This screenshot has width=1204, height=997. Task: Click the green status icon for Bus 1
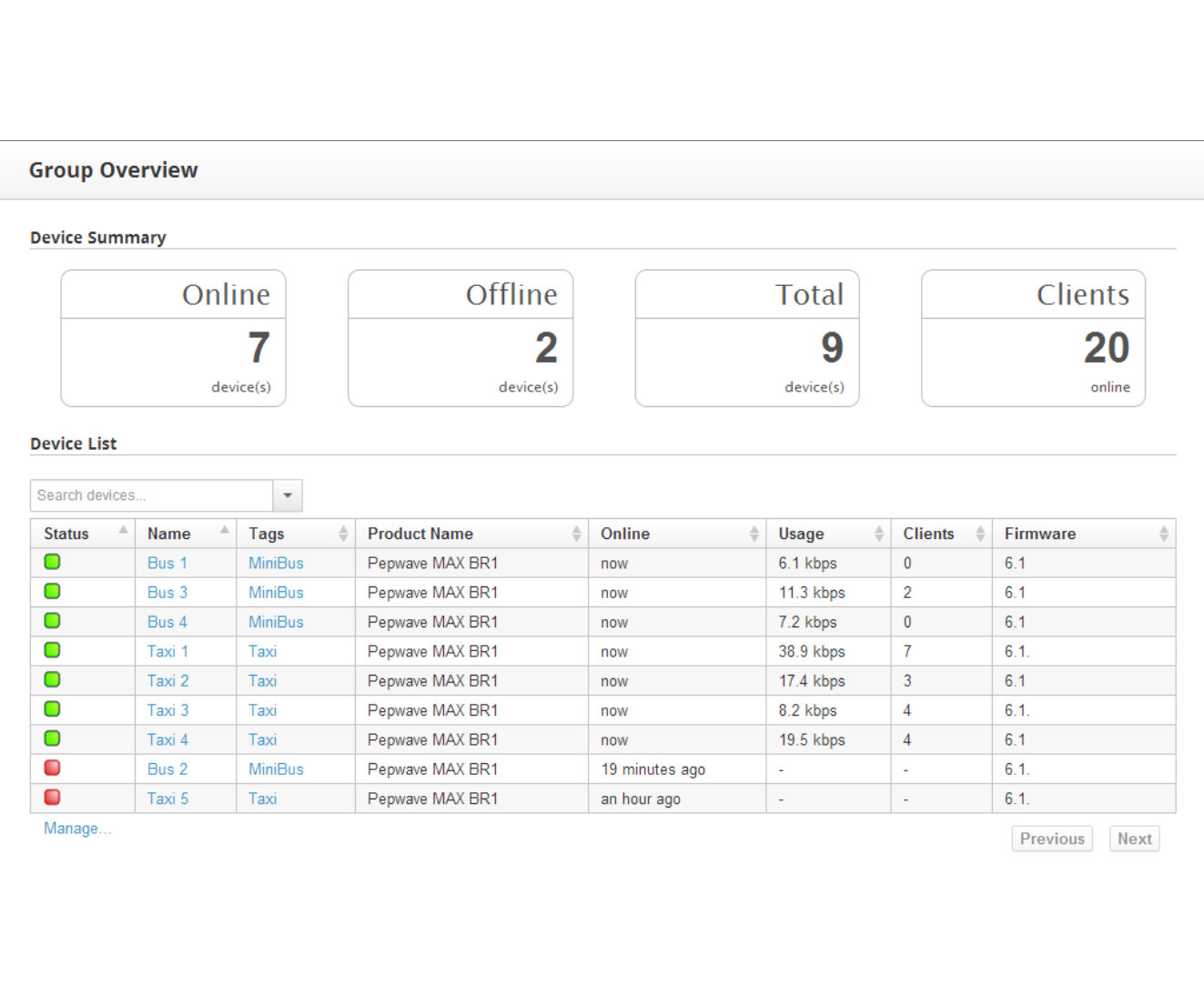(x=52, y=562)
